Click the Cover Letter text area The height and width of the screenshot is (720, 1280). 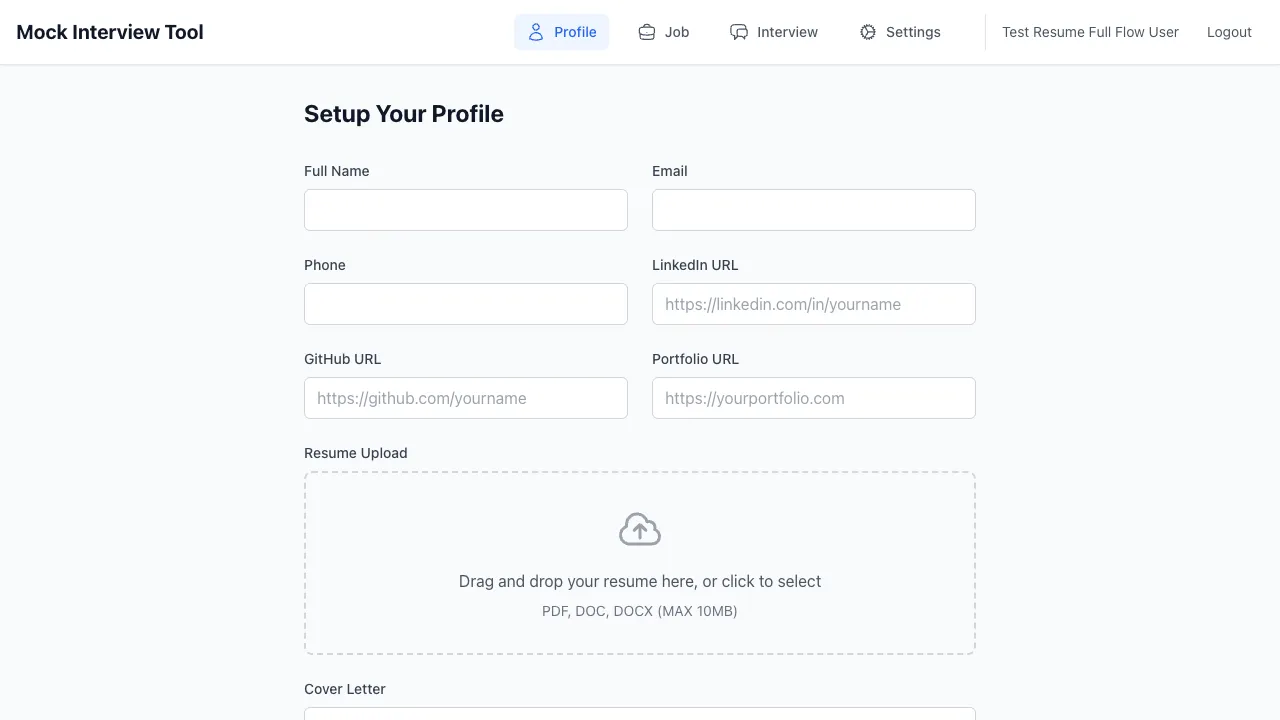click(640, 713)
